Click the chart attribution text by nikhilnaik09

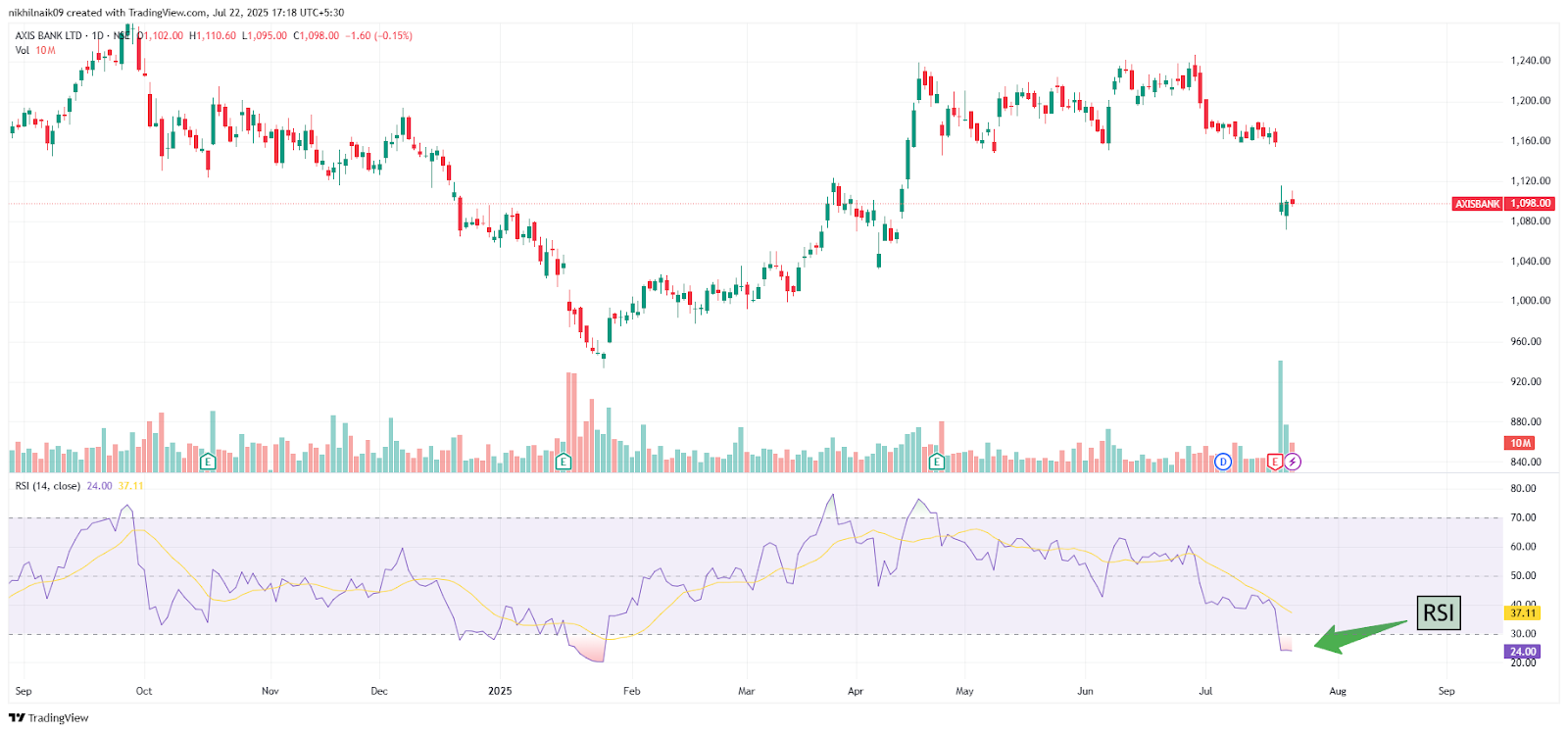tap(176, 13)
